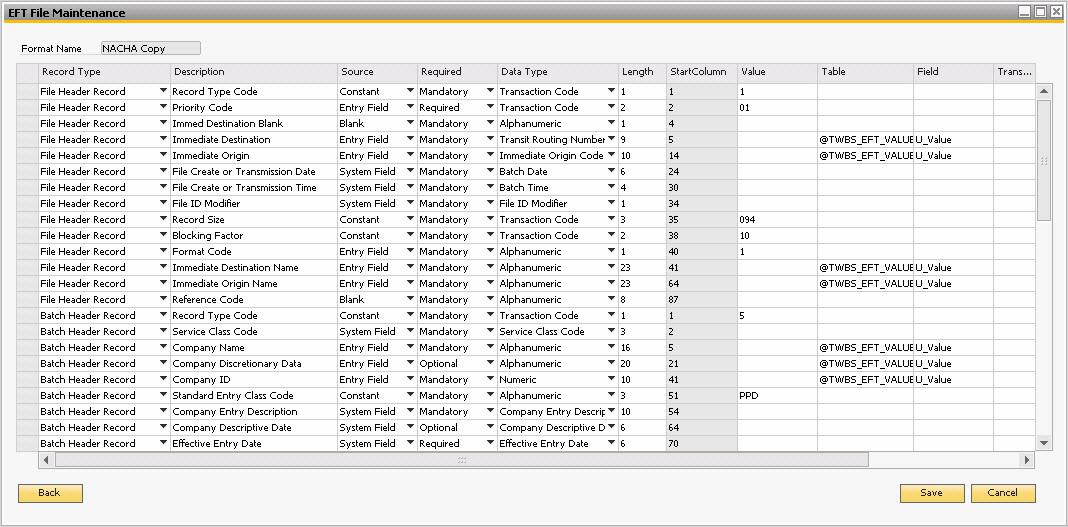This screenshot has width=1068, height=527.
Task: Open Required dropdown for Company Descriptive Date row
Action: 490,428
